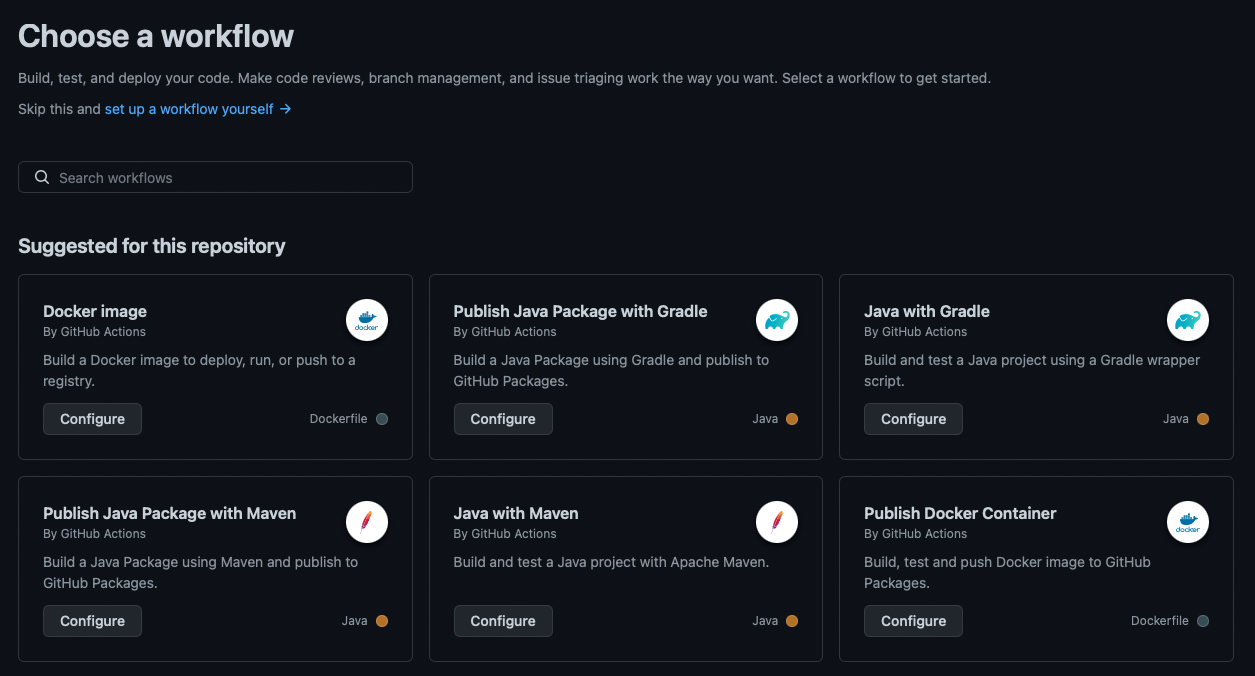Click the Suggested for this repository heading

[x=152, y=246]
